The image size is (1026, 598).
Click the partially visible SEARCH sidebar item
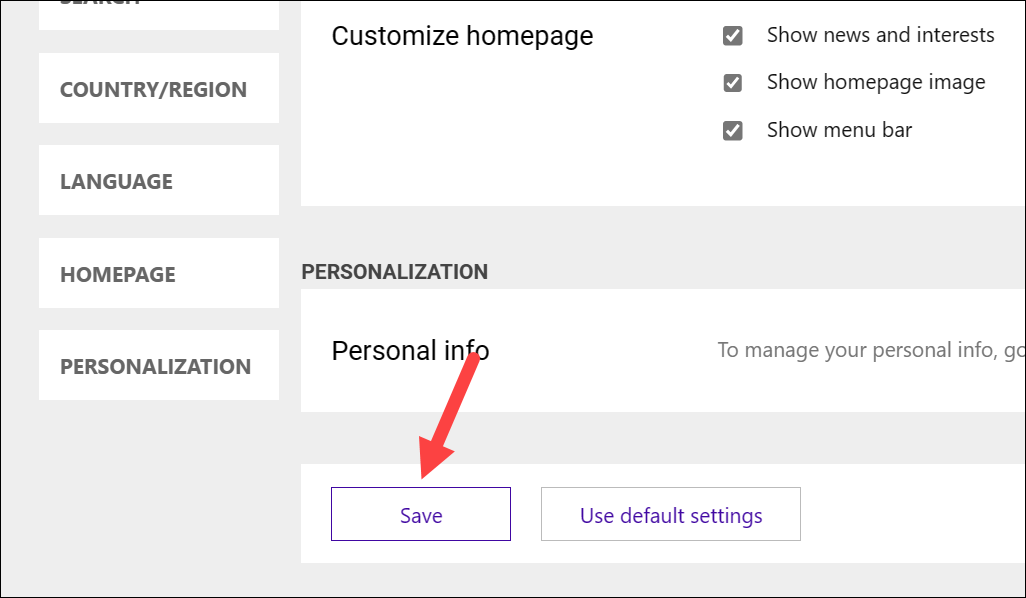(x=159, y=14)
